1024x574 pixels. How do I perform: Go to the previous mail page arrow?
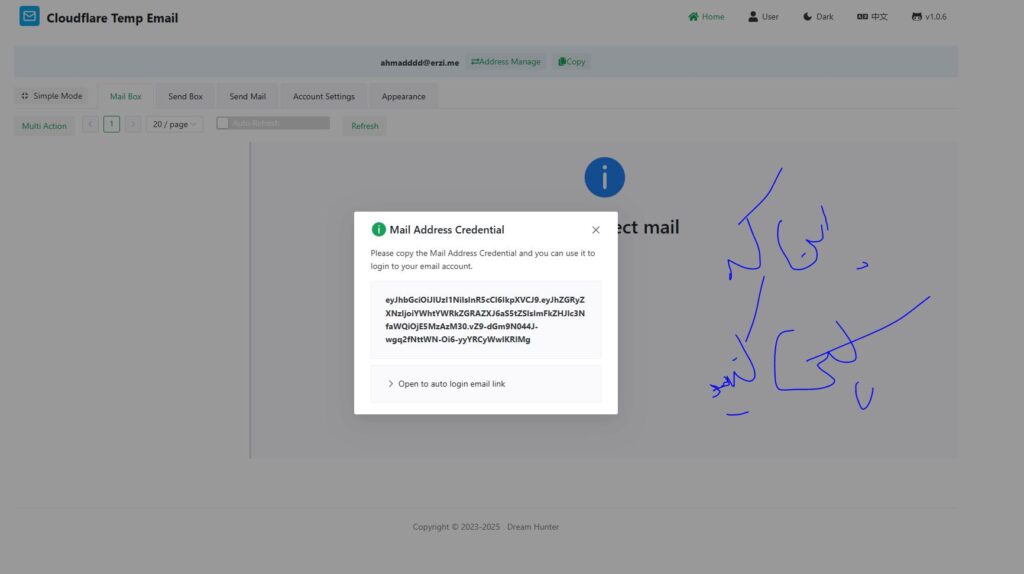click(x=90, y=124)
